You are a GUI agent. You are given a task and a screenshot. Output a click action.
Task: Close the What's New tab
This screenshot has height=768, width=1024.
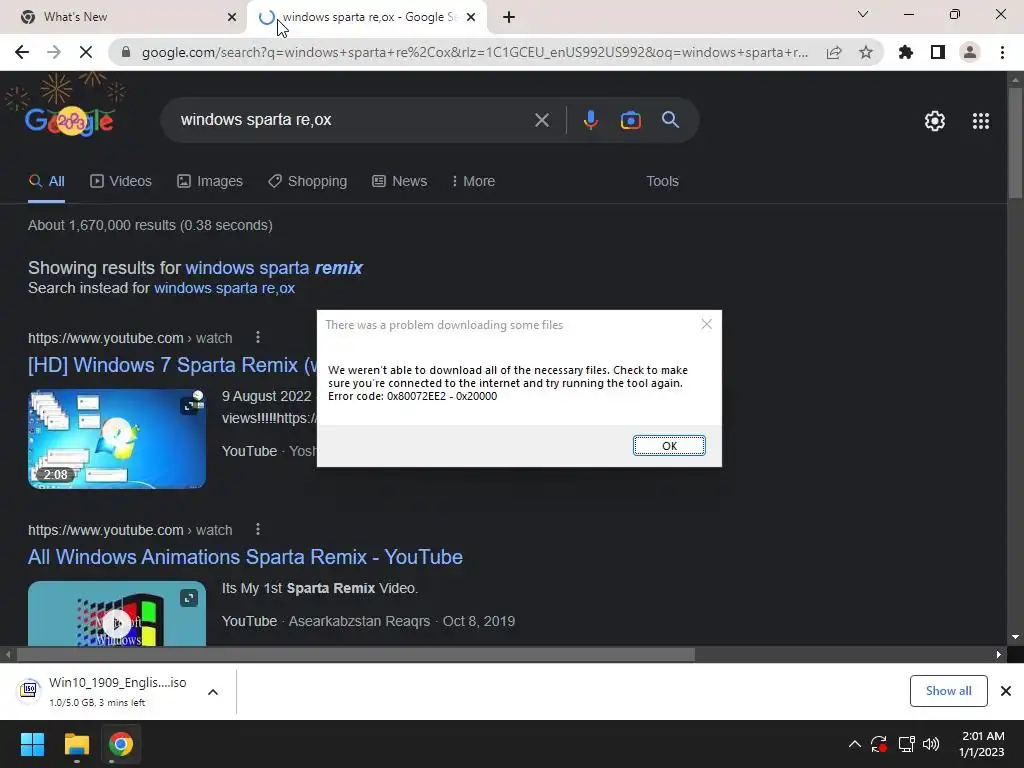tap(231, 17)
